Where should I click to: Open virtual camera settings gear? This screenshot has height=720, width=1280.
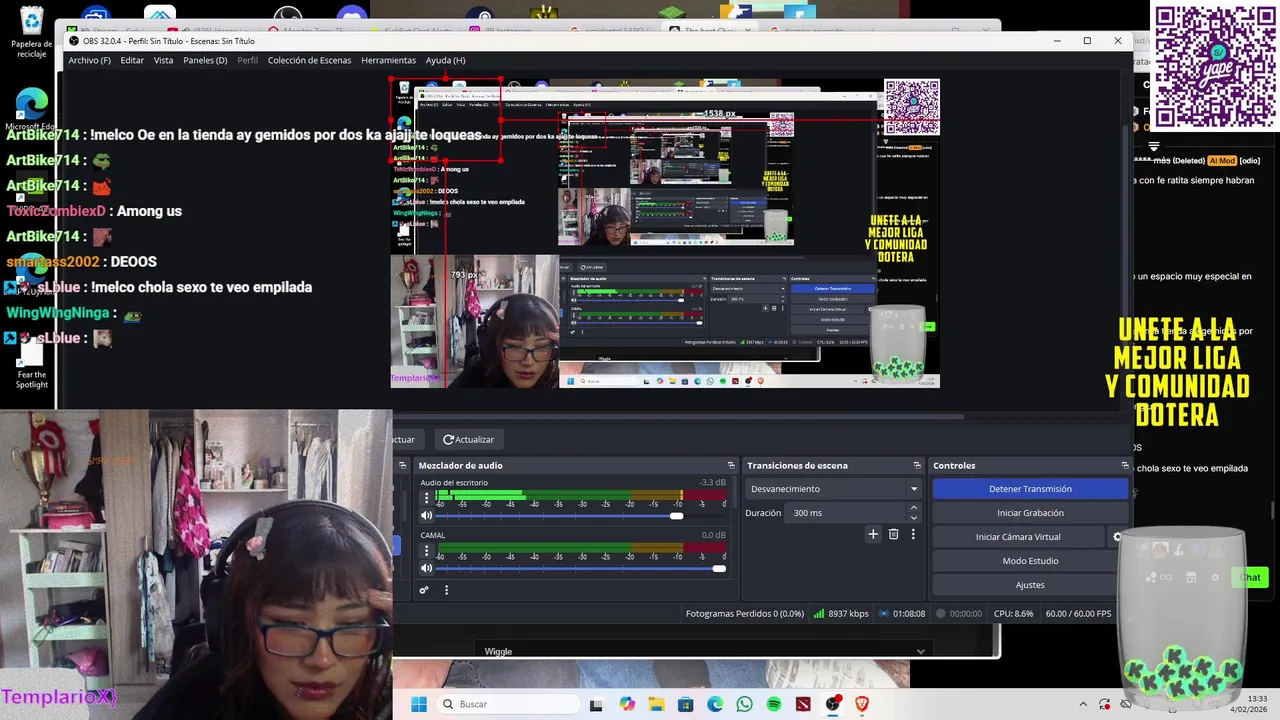tap(1118, 537)
